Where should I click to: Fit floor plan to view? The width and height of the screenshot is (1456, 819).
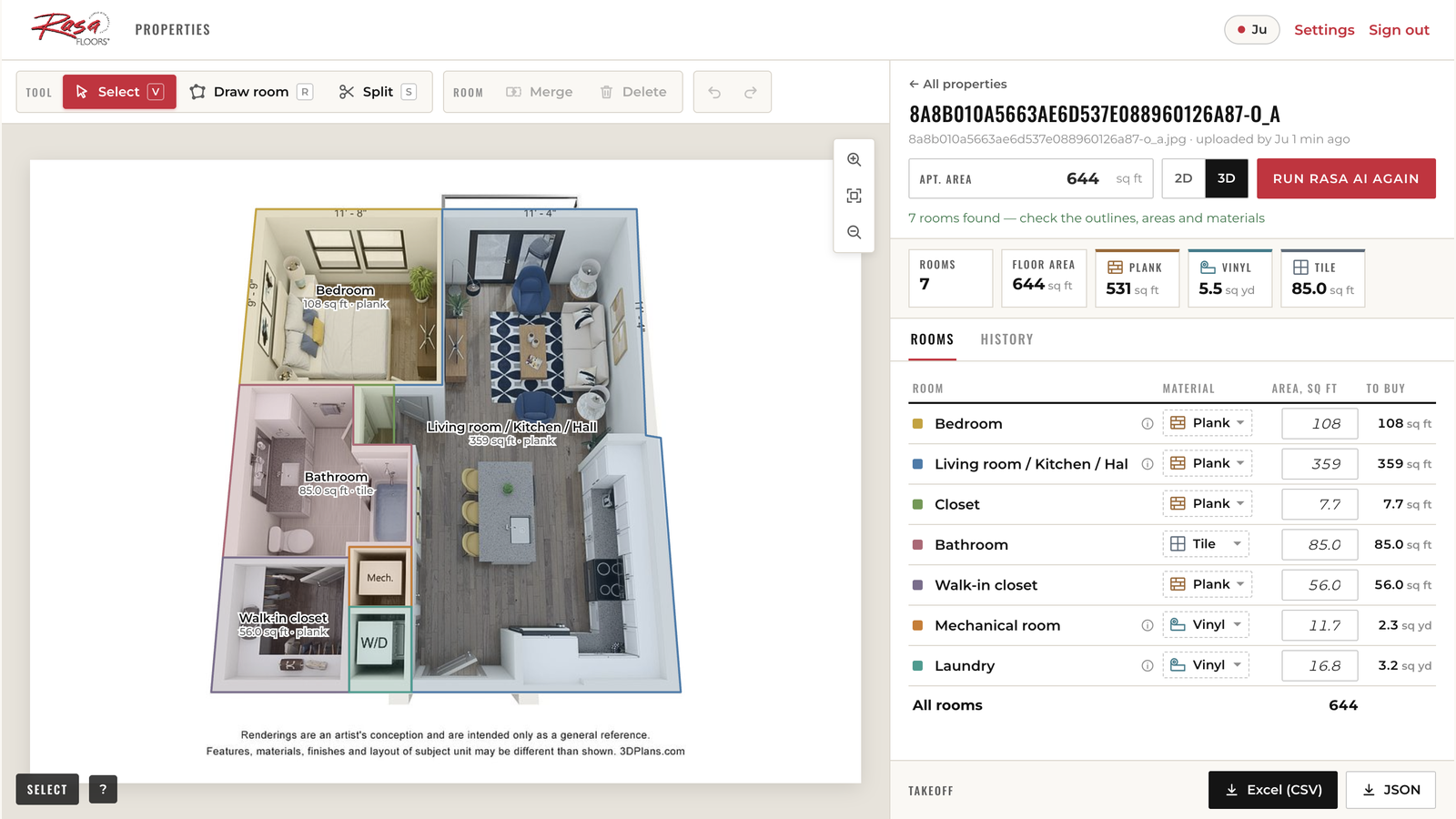(854, 196)
